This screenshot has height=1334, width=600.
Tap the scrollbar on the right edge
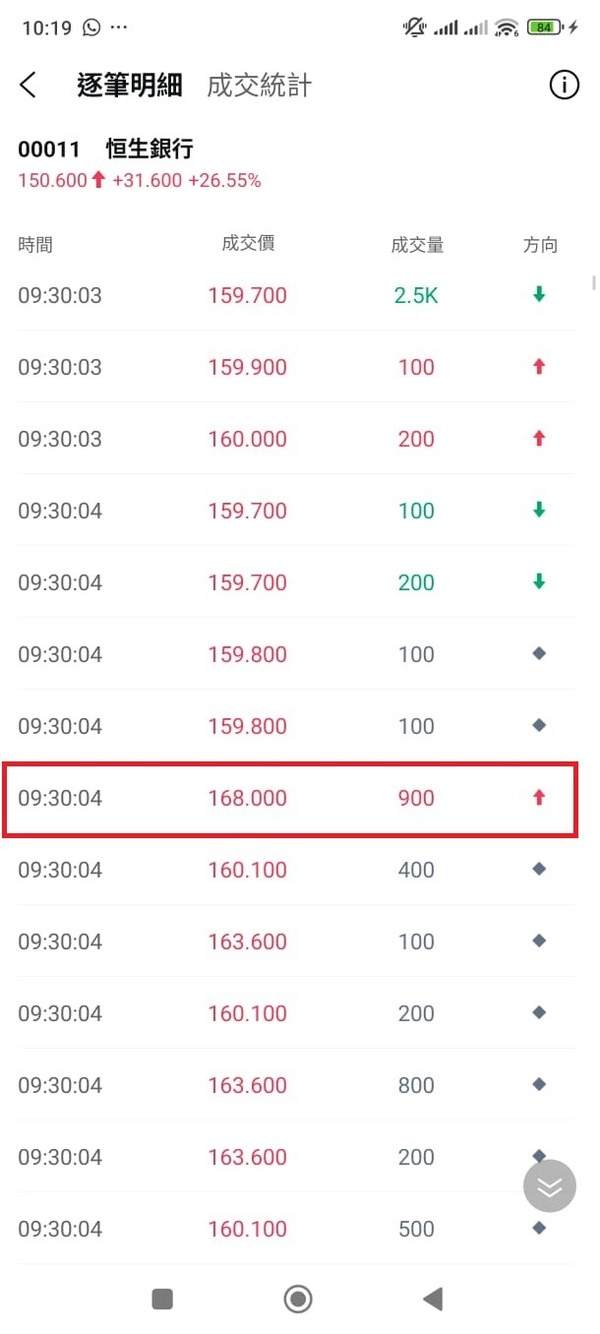595,282
